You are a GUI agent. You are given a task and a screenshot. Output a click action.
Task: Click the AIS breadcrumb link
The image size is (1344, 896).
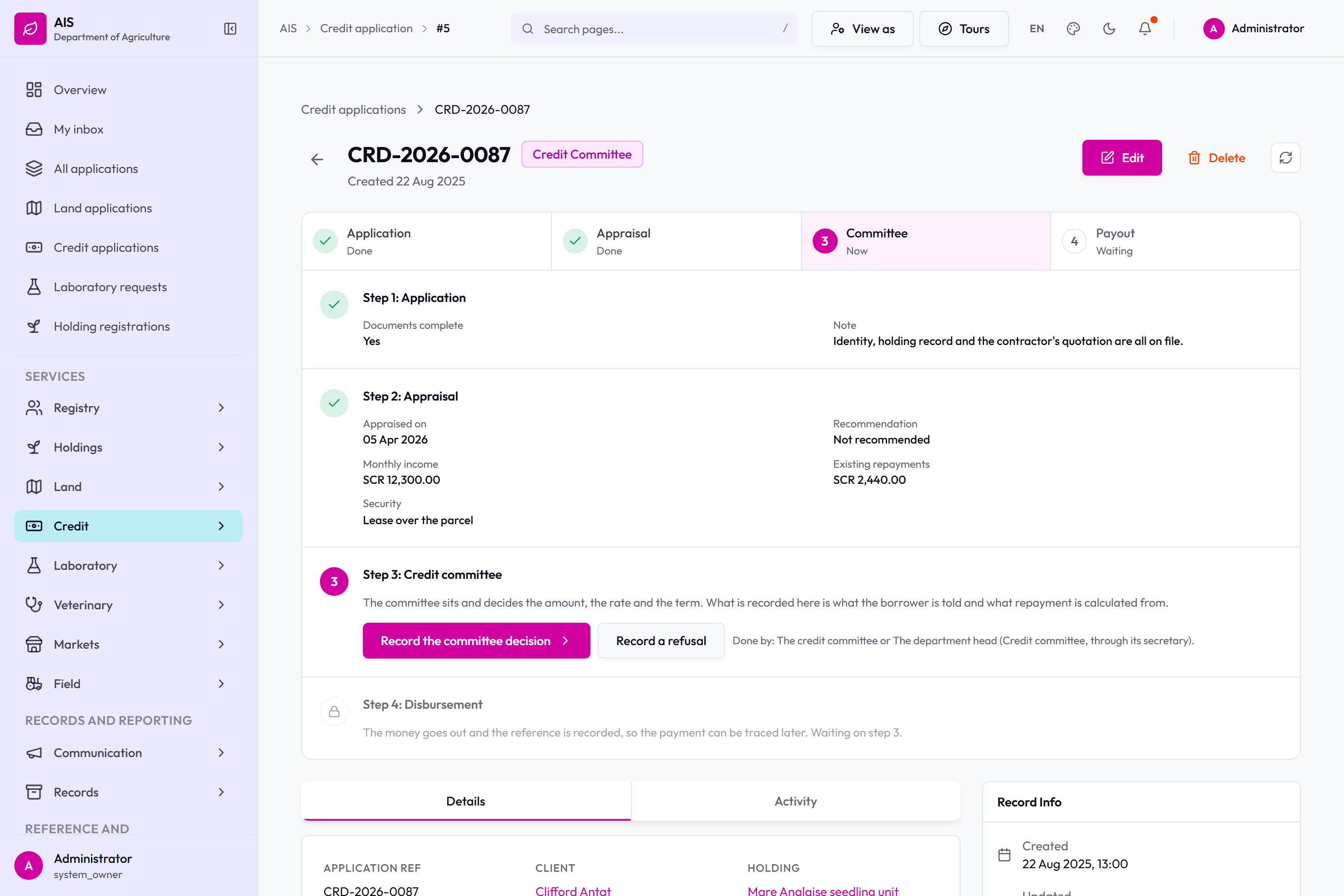(x=288, y=29)
